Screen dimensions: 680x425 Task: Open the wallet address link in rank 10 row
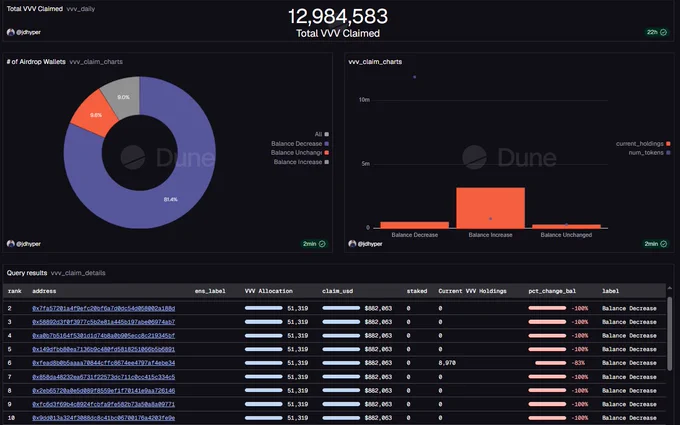tap(104, 418)
